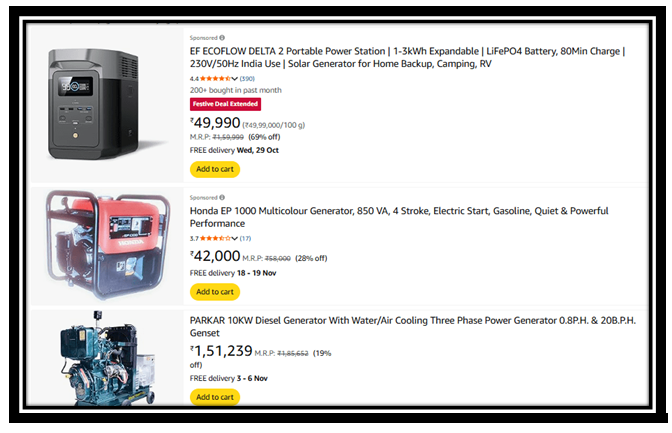The height and width of the screenshot is (433, 672).
Task: Add the Honda EP 1000 to cart
Action: coord(214,292)
